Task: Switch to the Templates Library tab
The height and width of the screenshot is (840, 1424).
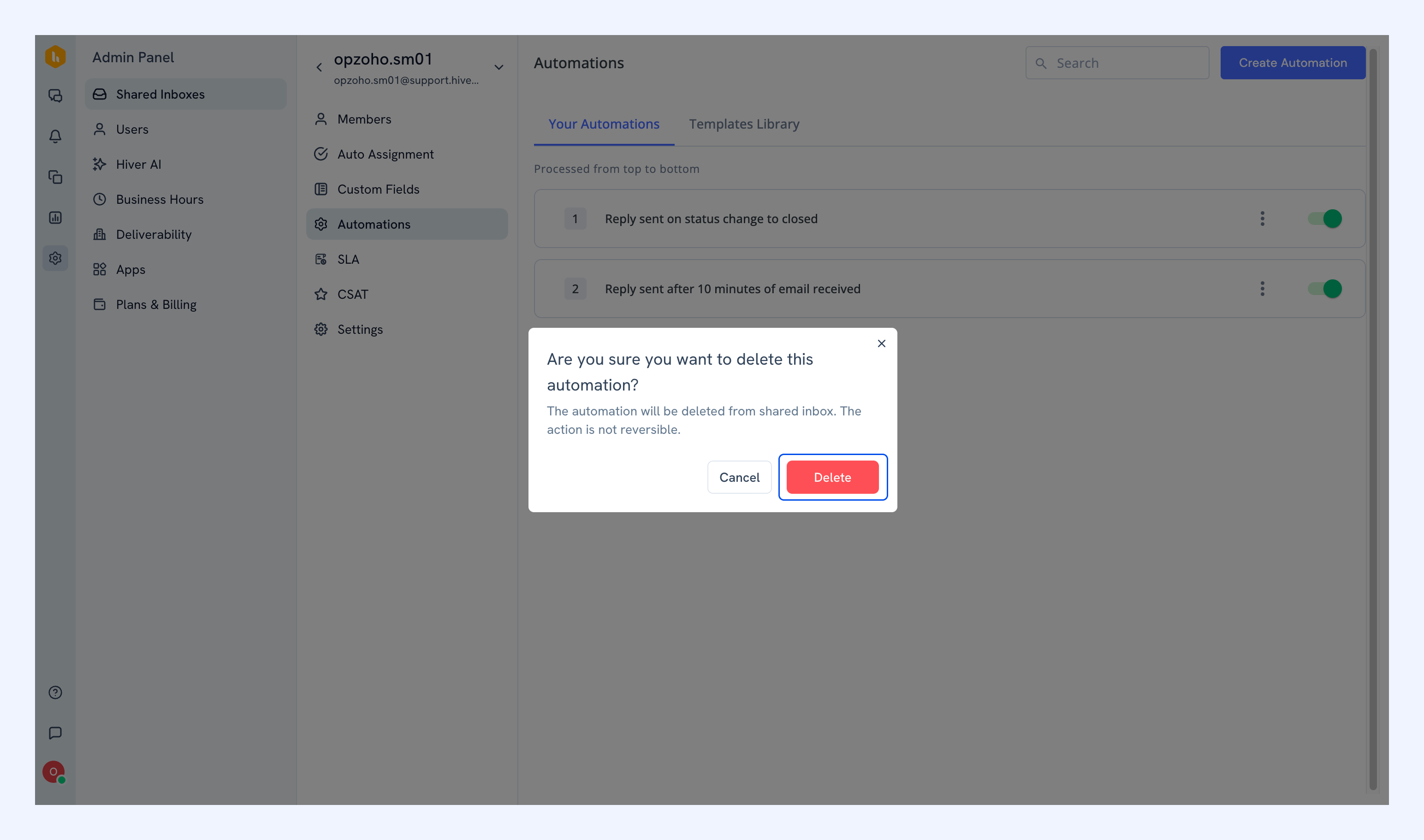Action: tap(744, 124)
